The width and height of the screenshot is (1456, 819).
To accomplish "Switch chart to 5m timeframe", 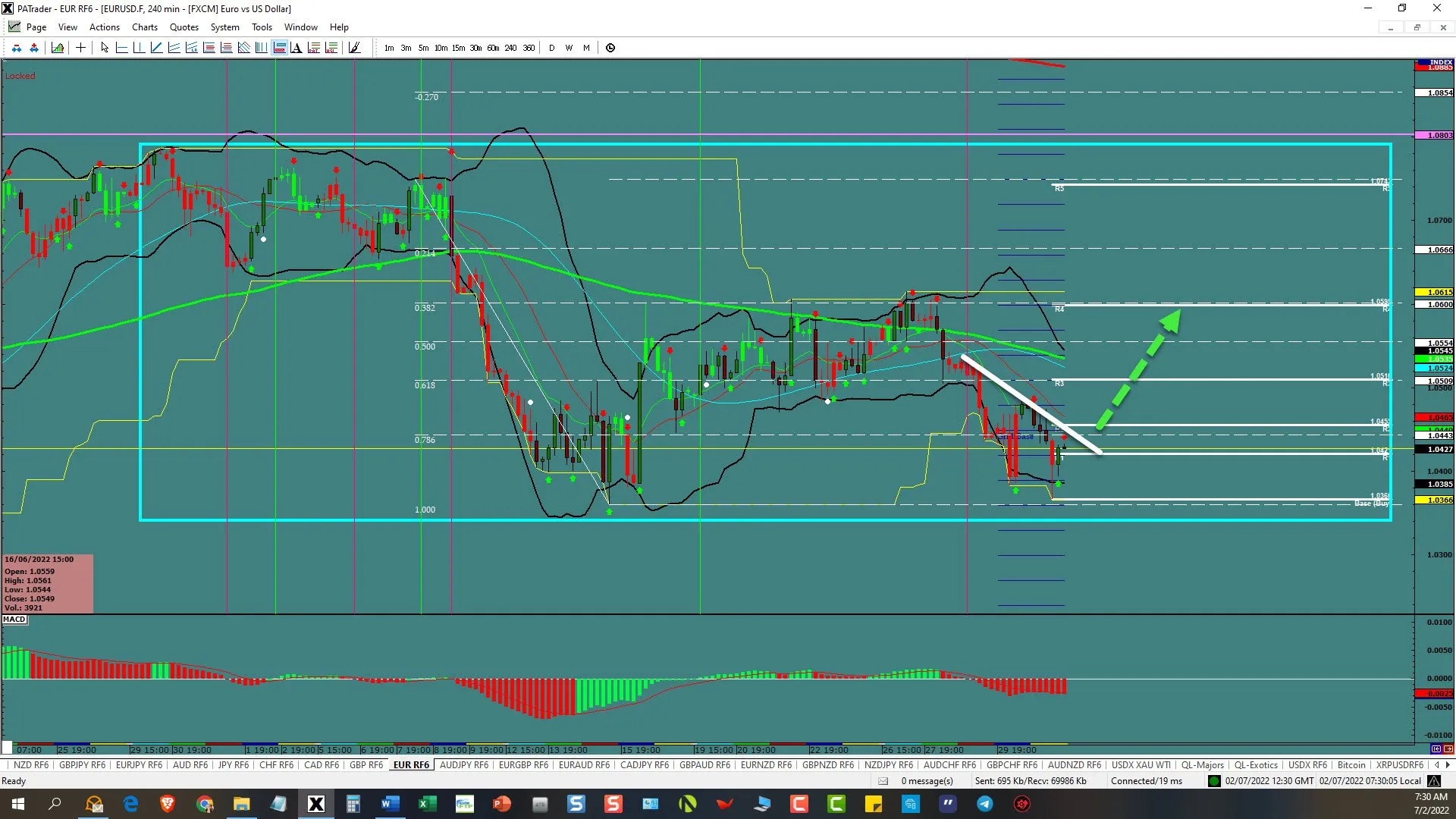I will [423, 48].
